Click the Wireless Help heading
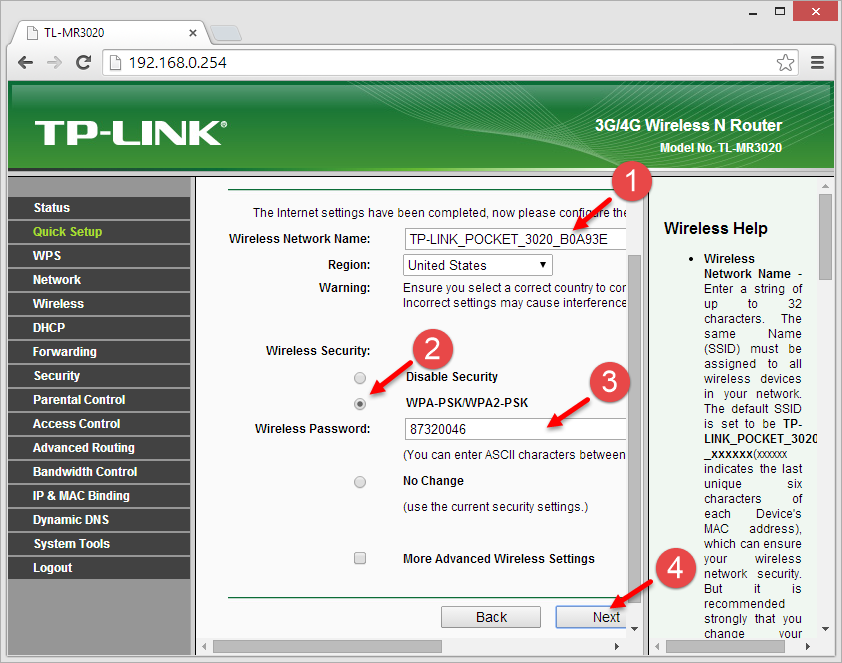Image resolution: width=842 pixels, height=663 pixels. tap(715, 228)
